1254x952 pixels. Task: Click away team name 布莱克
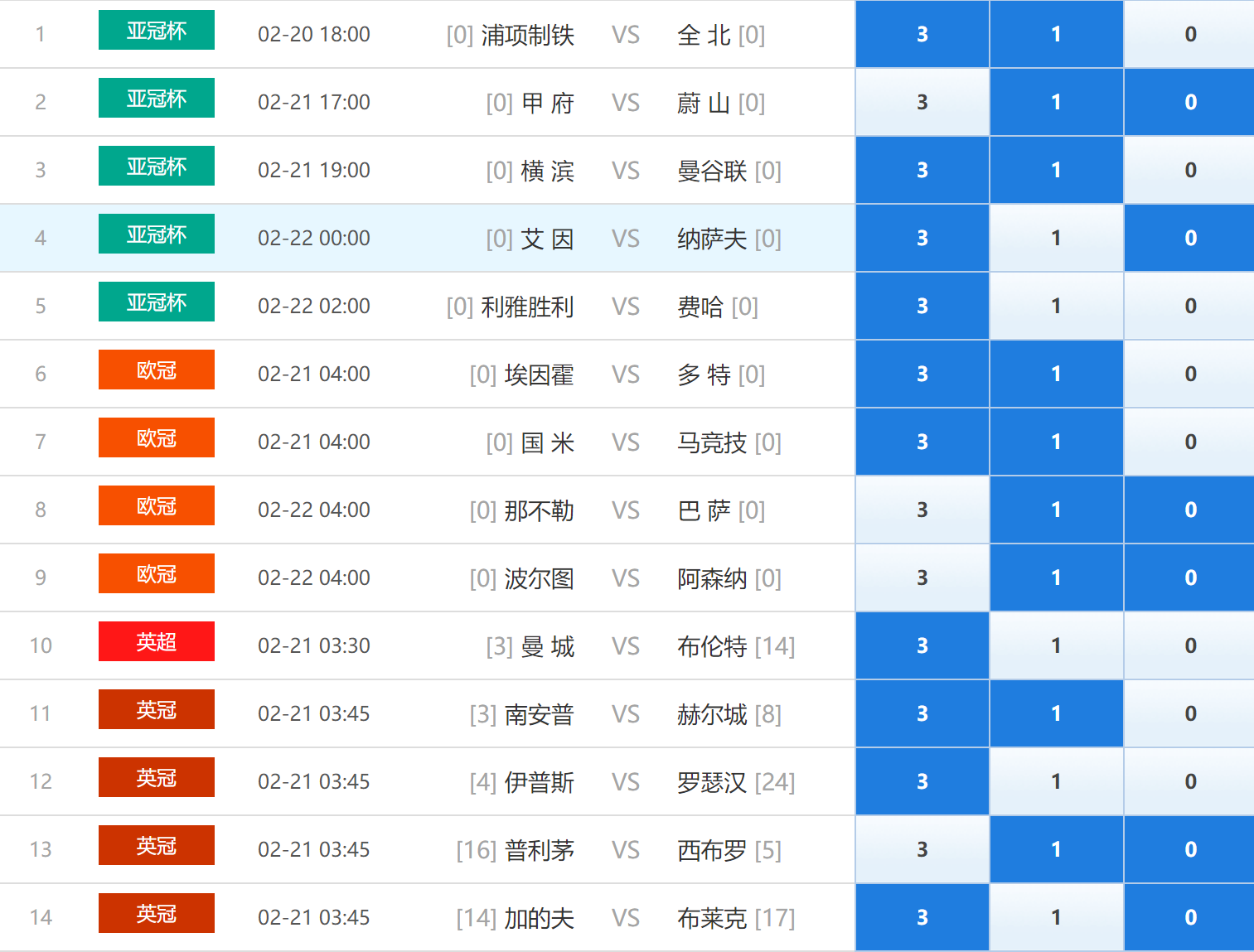[712, 918]
